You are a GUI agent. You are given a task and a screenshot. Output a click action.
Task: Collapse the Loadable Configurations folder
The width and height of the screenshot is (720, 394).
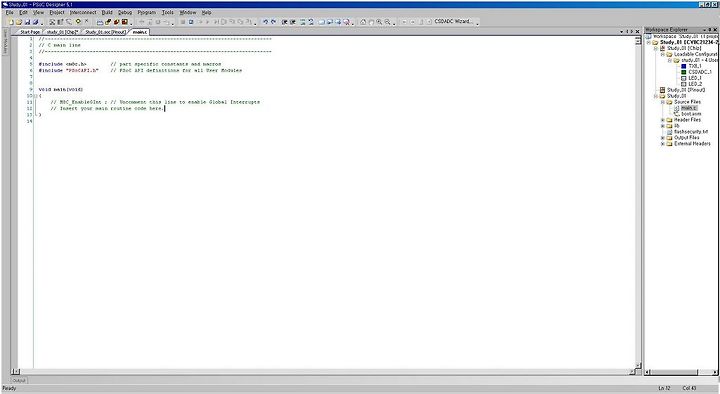(663, 54)
